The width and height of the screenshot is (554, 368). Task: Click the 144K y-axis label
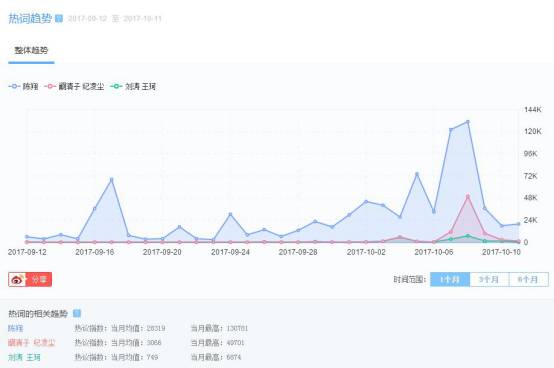532,109
